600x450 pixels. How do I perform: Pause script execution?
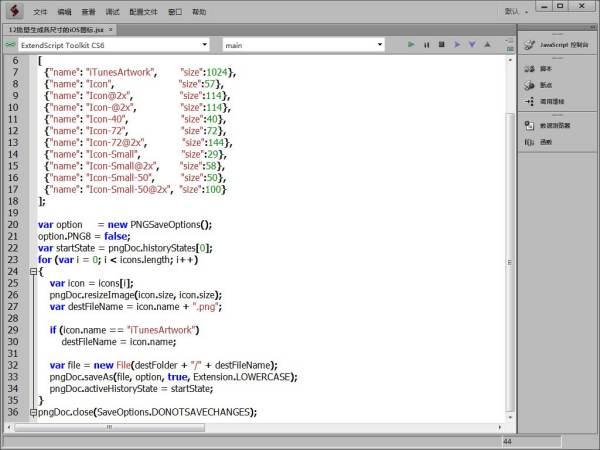tap(426, 45)
